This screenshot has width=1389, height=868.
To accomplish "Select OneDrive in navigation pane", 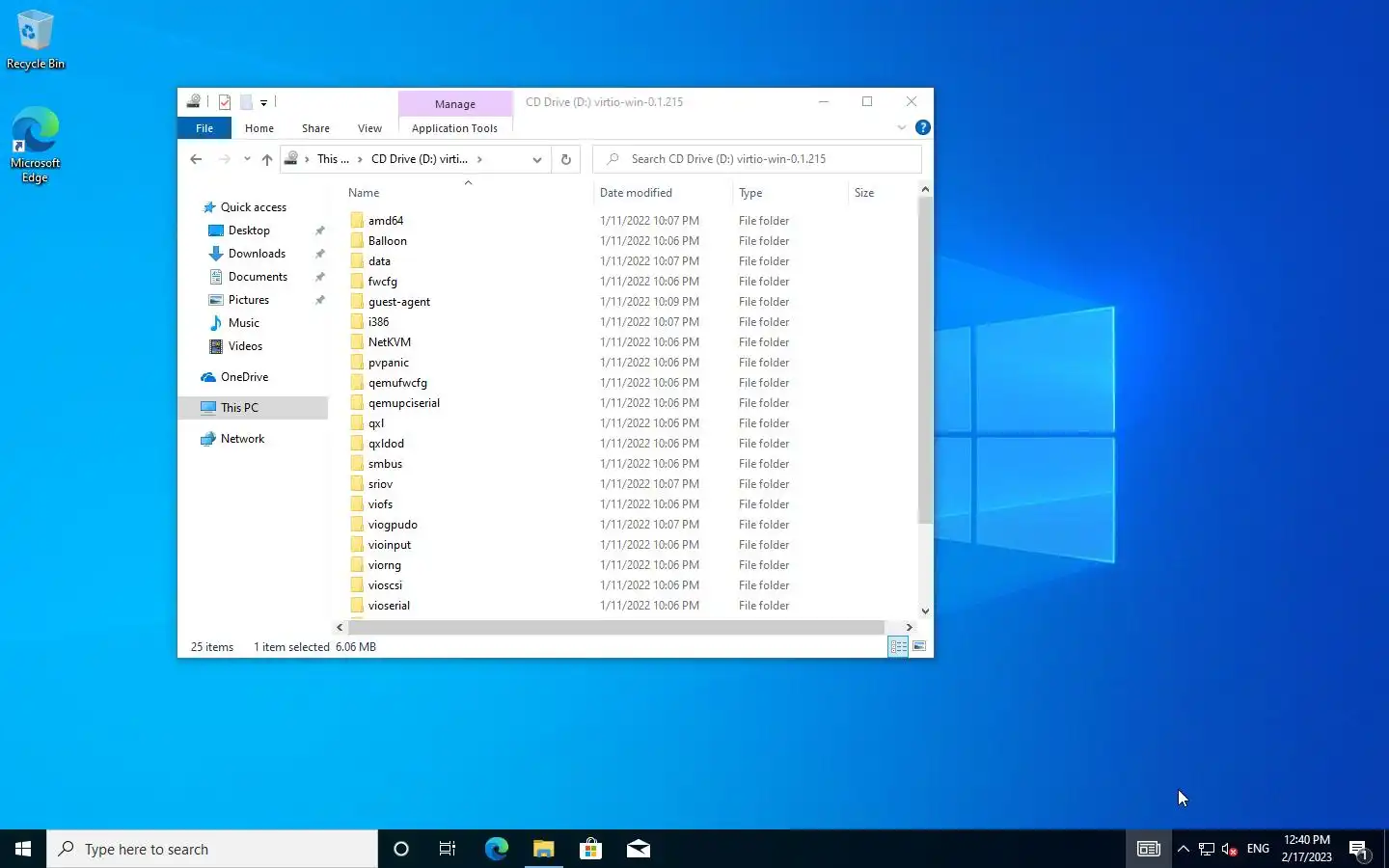I will [244, 377].
